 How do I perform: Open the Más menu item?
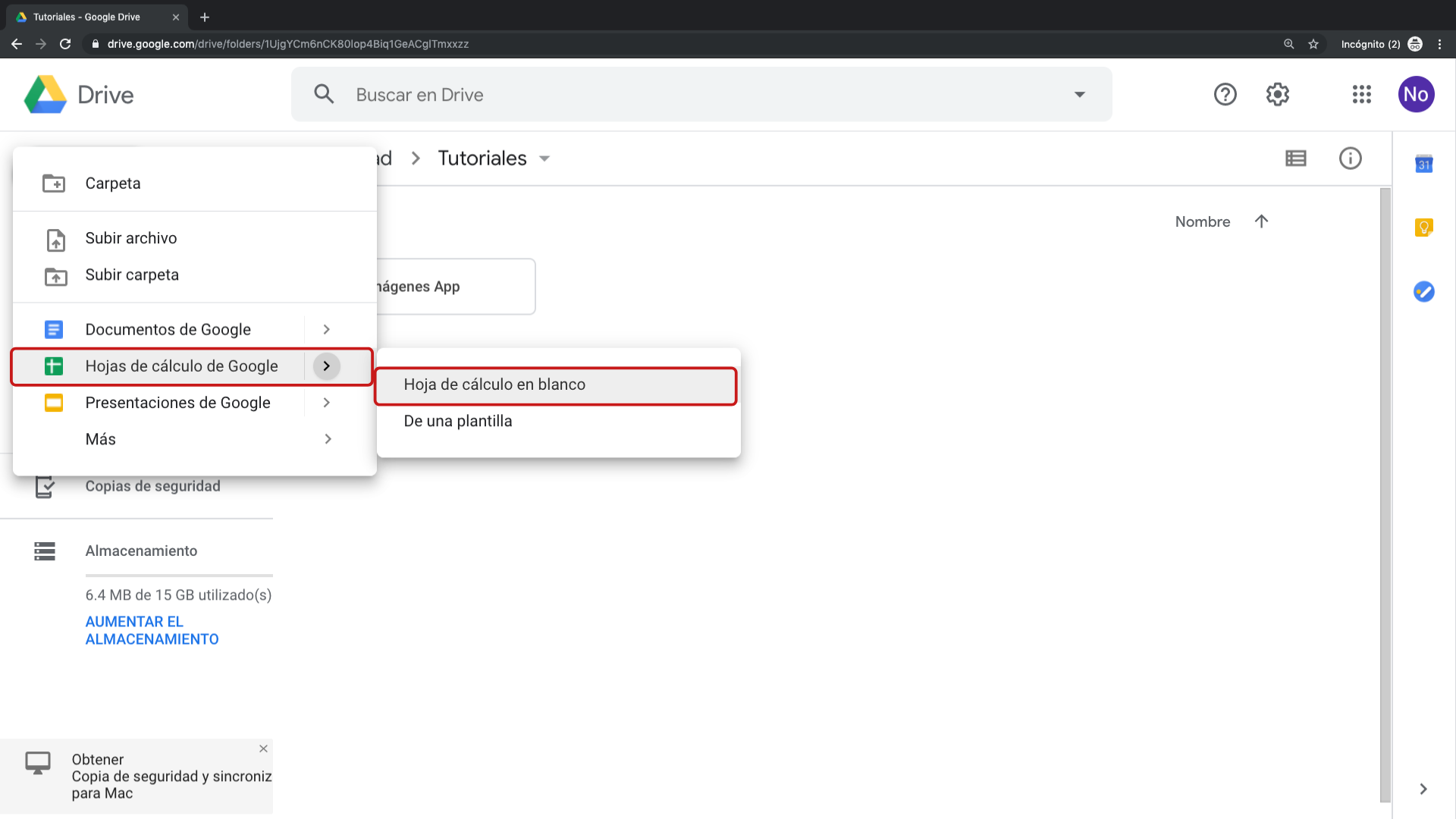194,439
